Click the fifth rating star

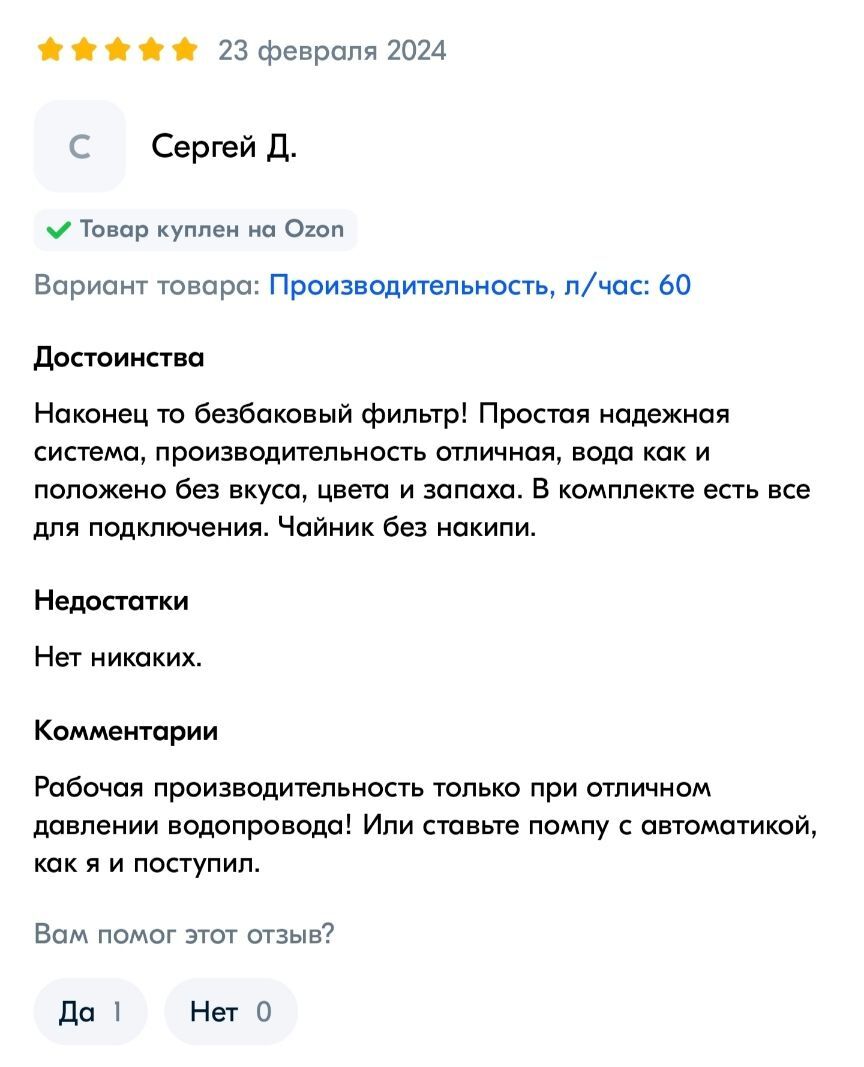(x=184, y=50)
